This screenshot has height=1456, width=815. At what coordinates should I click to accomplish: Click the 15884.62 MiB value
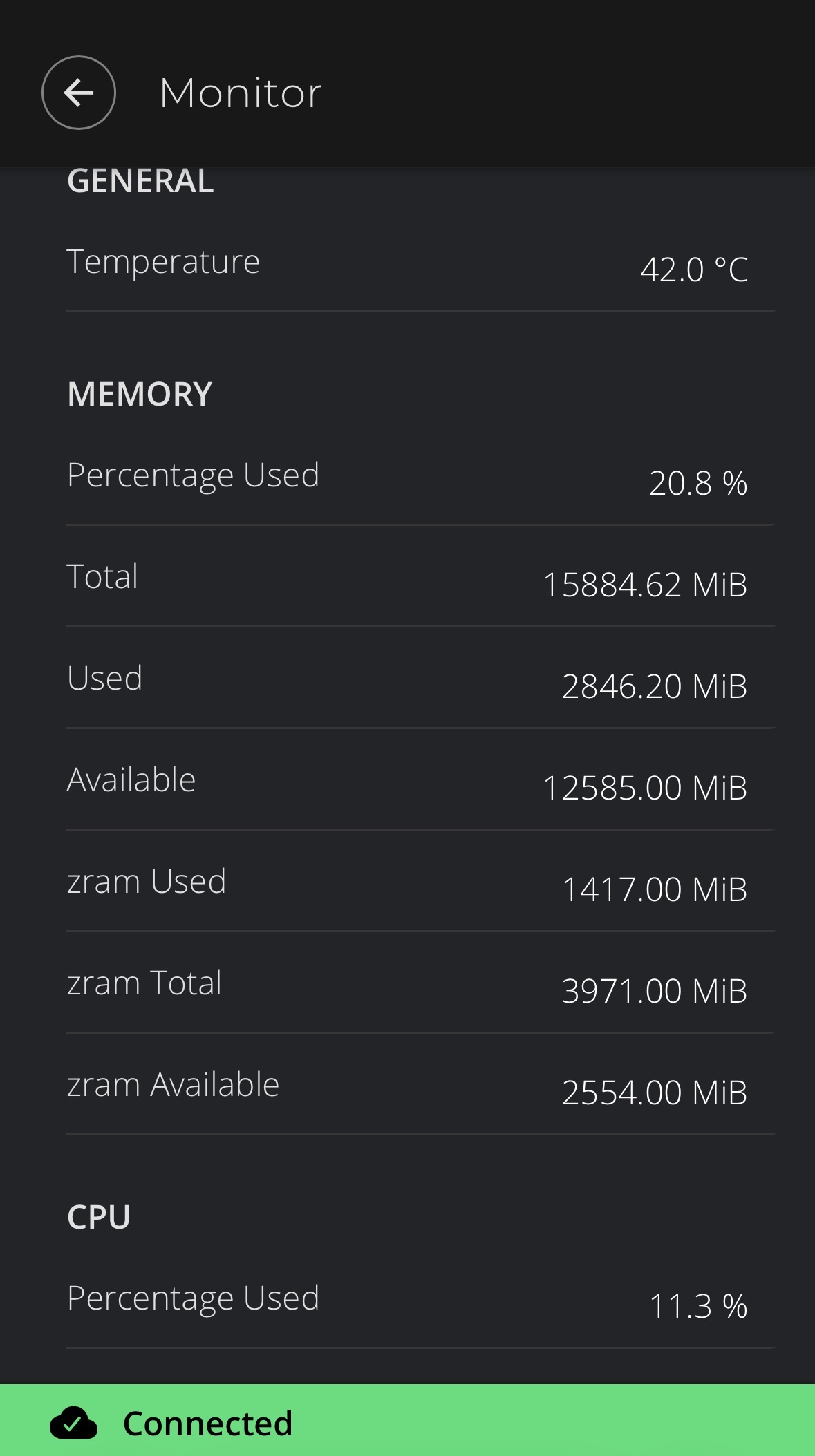tap(644, 585)
